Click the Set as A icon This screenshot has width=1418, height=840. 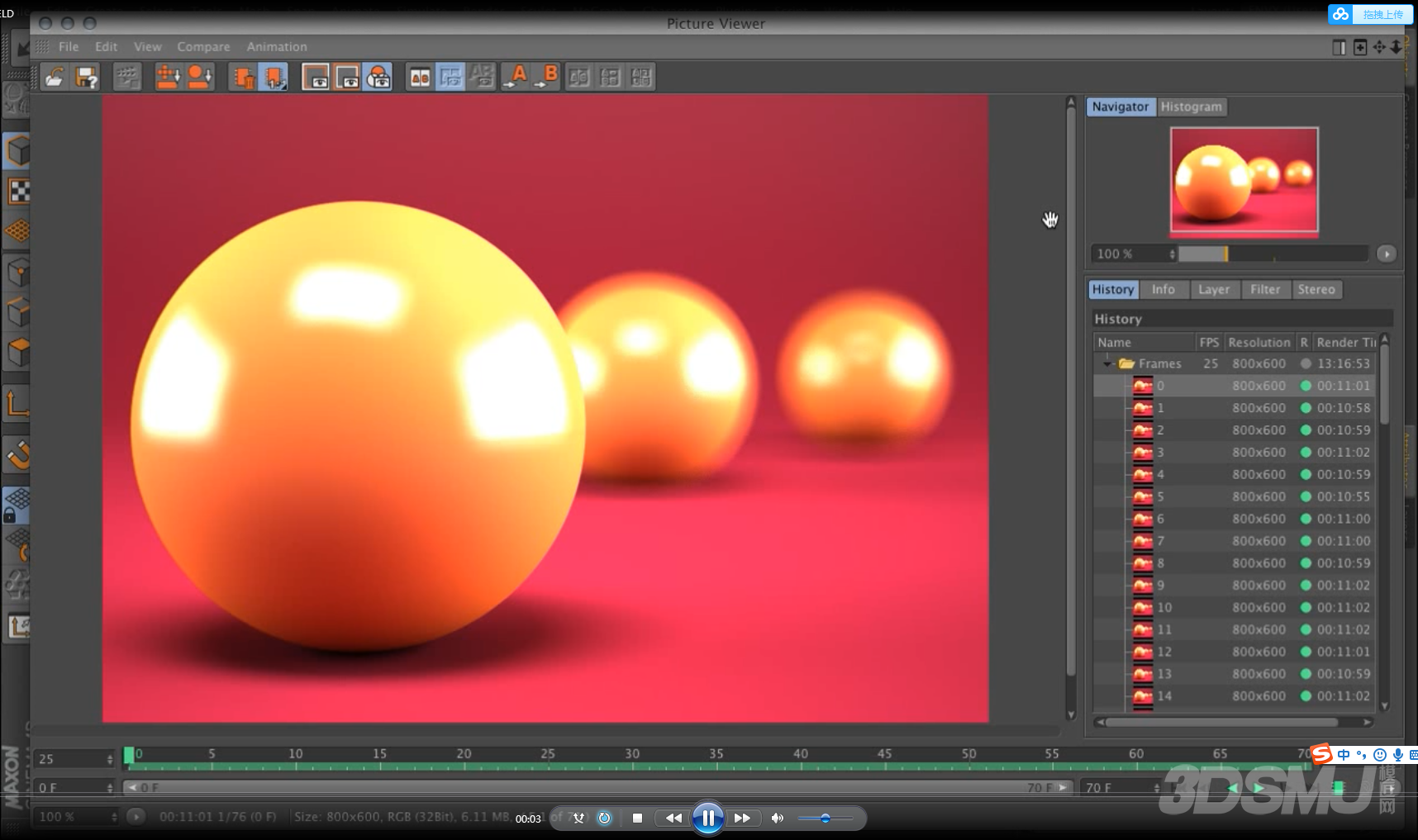[x=515, y=77]
